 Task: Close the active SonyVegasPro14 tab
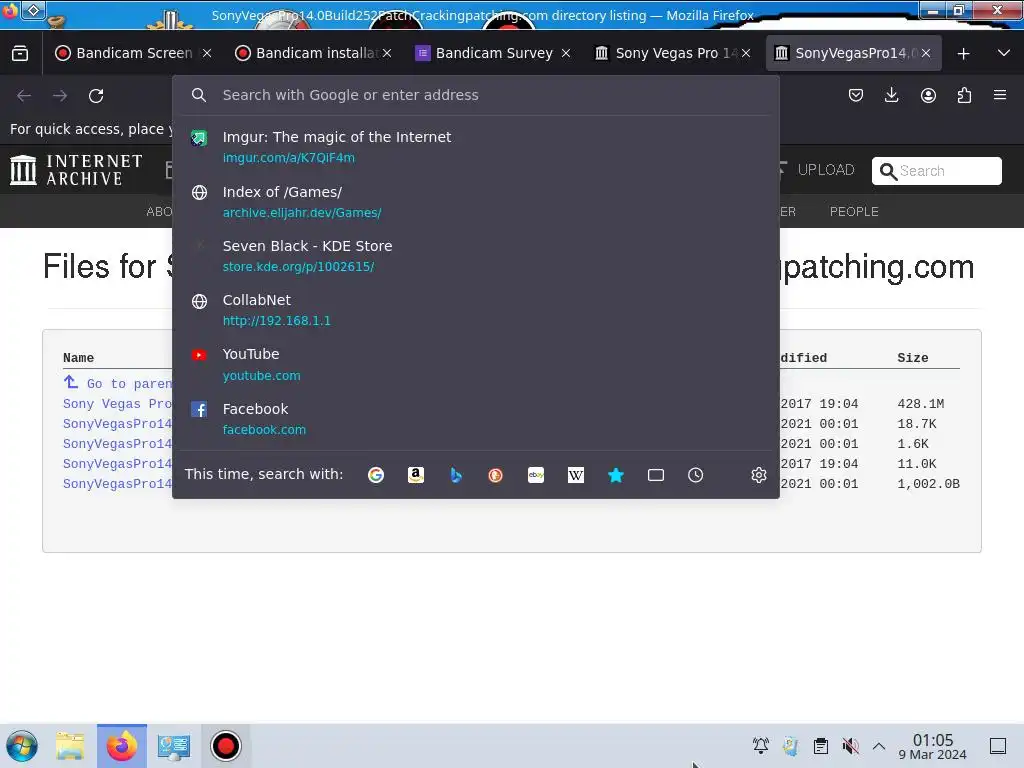(x=925, y=53)
